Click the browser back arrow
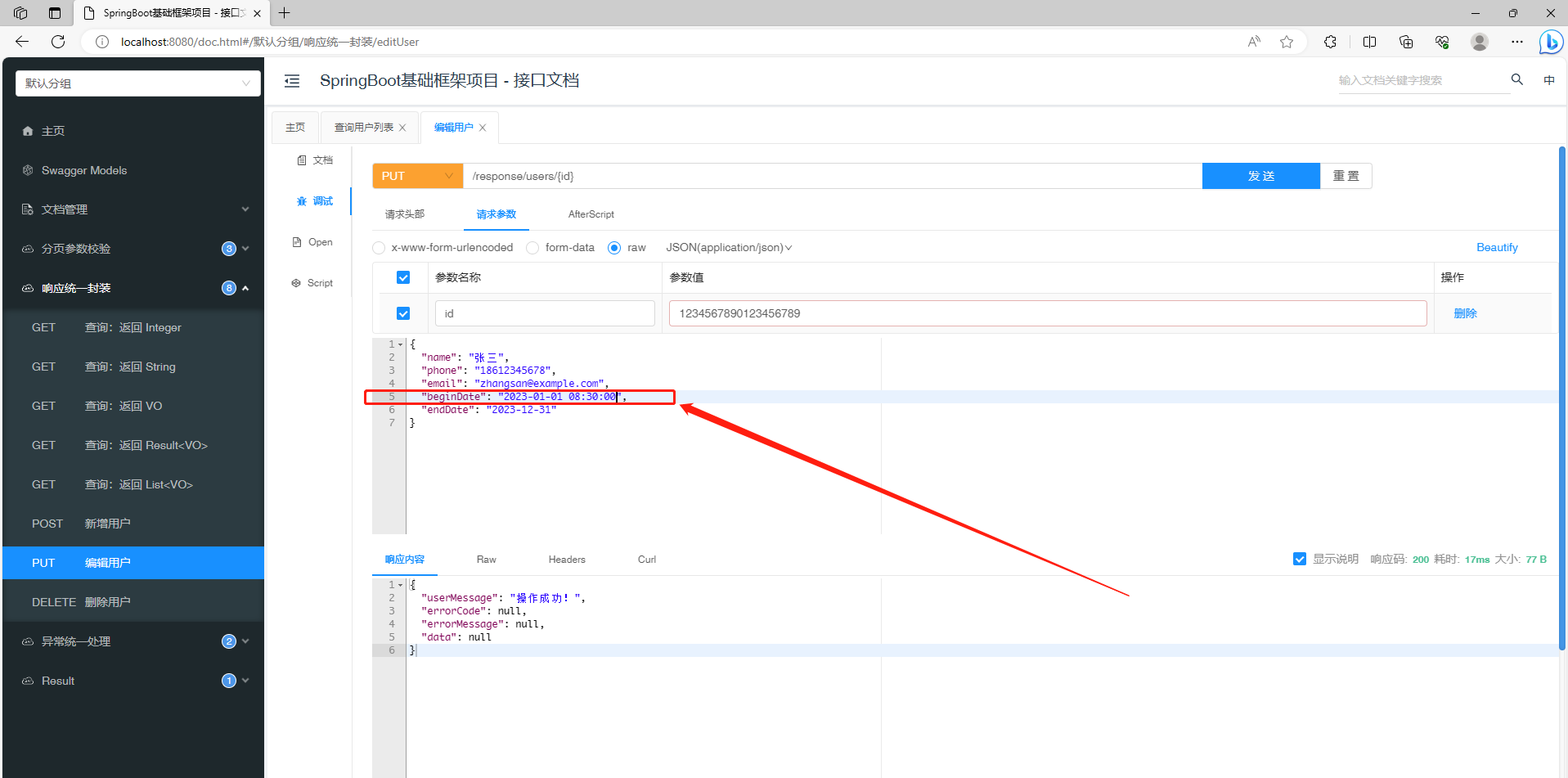The width and height of the screenshot is (1568, 778). coord(22,42)
